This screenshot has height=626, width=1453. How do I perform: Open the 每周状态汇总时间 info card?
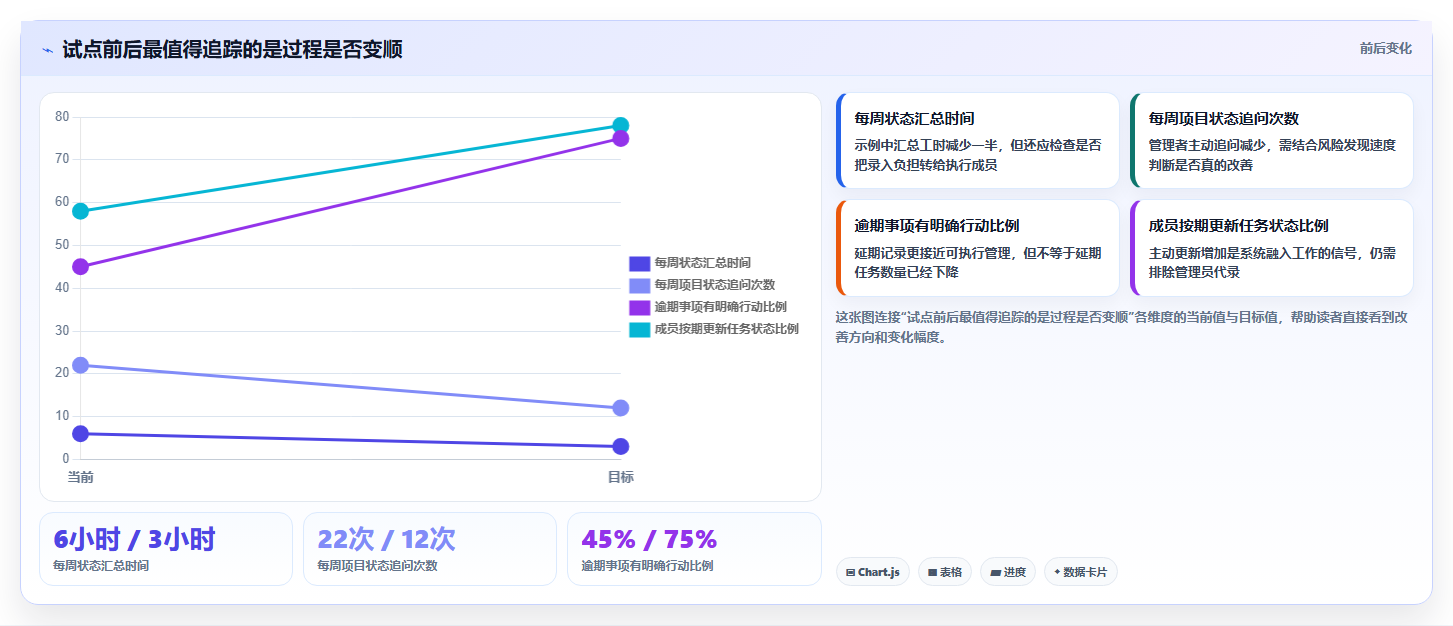(977, 141)
